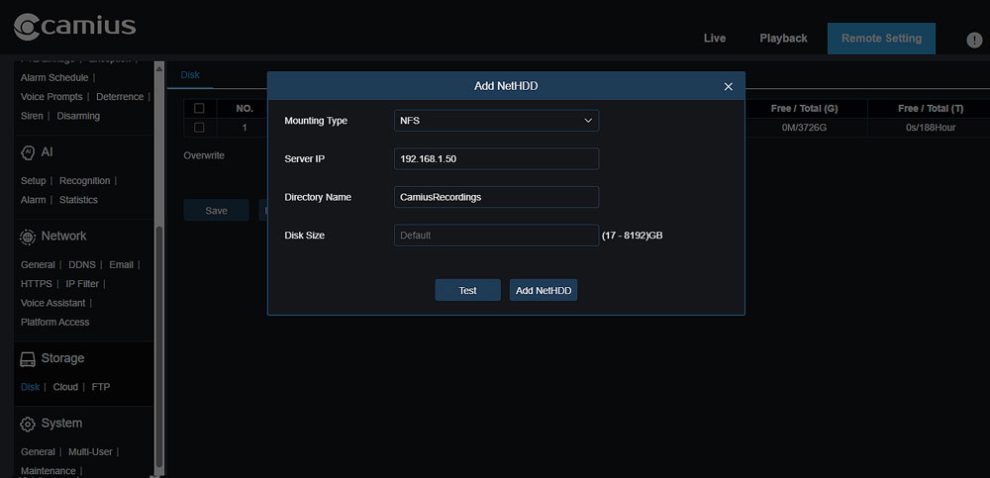Open Network General settings
This screenshot has height=478, width=990.
pyautogui.click(x=37, y=265)
